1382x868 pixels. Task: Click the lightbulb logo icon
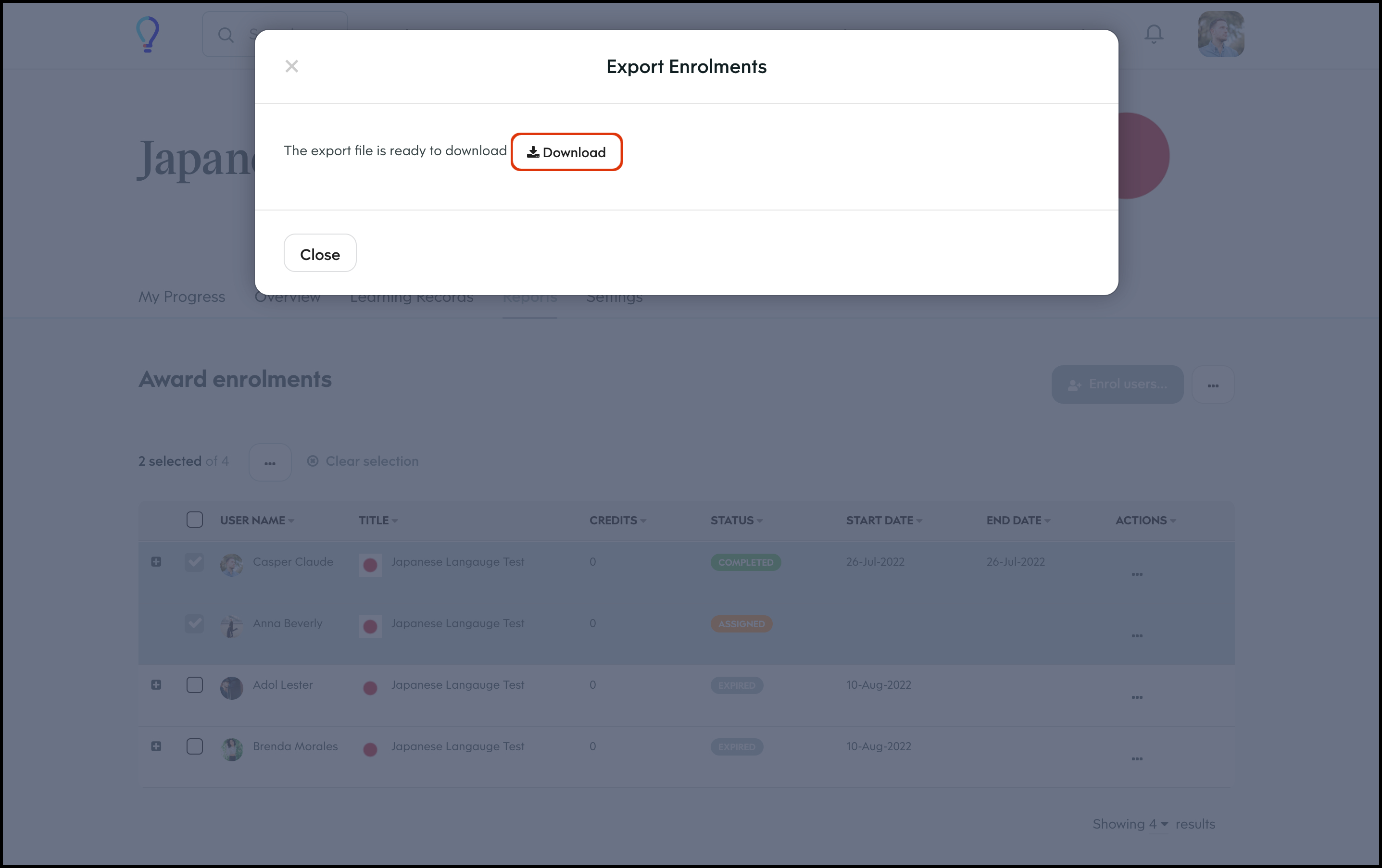click(x=148, y=35)
